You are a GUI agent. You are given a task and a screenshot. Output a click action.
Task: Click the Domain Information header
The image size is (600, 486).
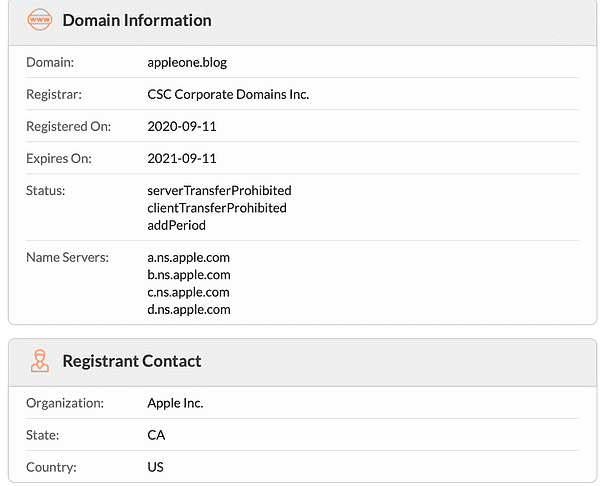[137, 20]
